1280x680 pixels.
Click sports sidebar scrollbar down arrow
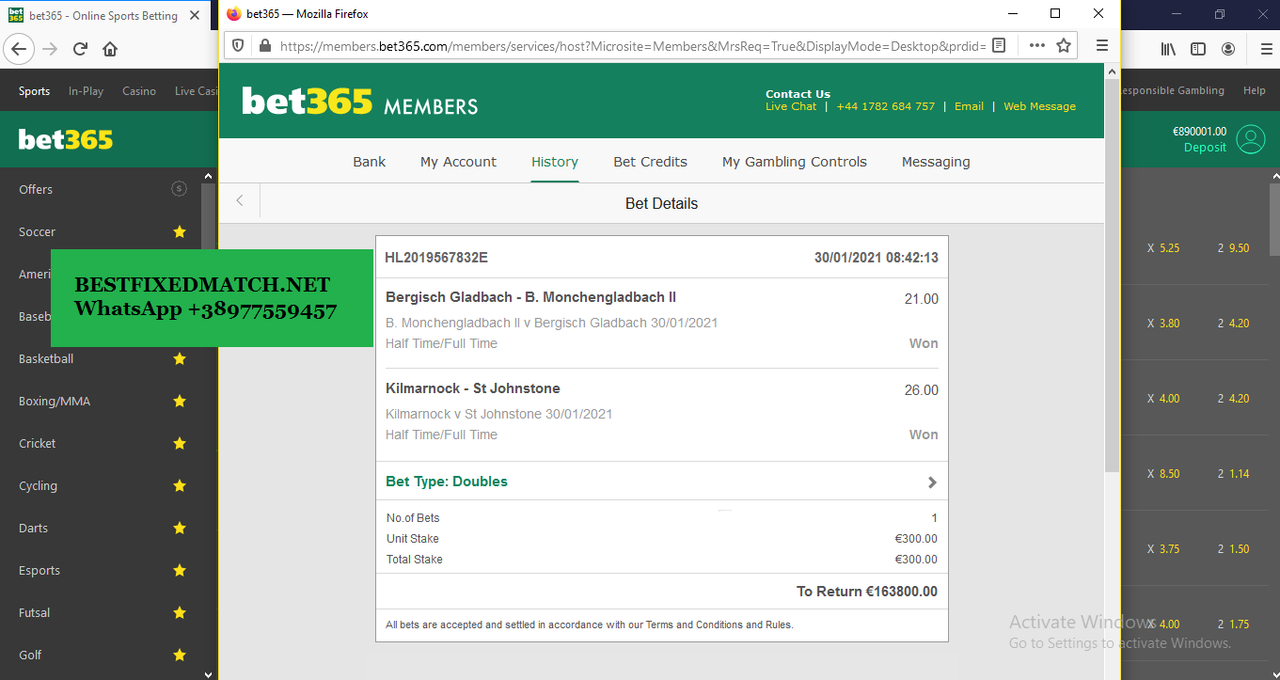tap(208, 674)
